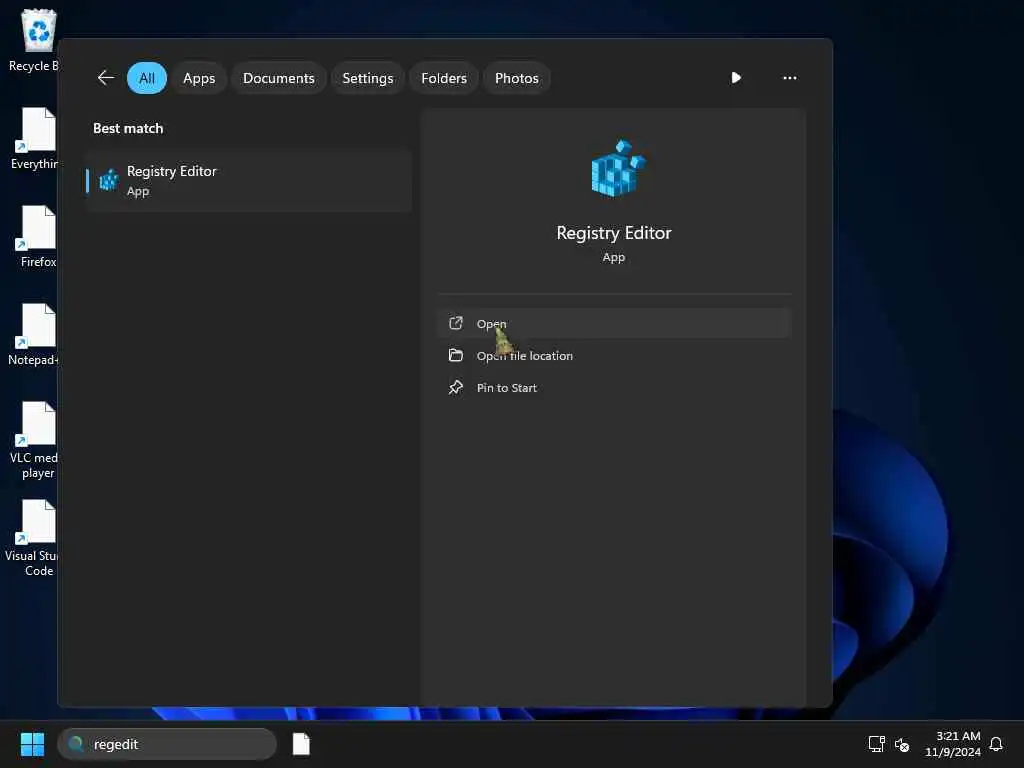Click the muted volume tray icon
The height and width of the screenshot is (768, 1024).
pos(902,744)
